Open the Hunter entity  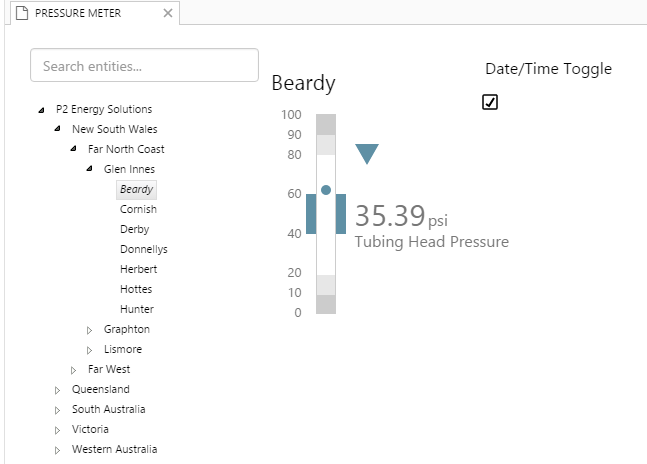pos(136,309)
